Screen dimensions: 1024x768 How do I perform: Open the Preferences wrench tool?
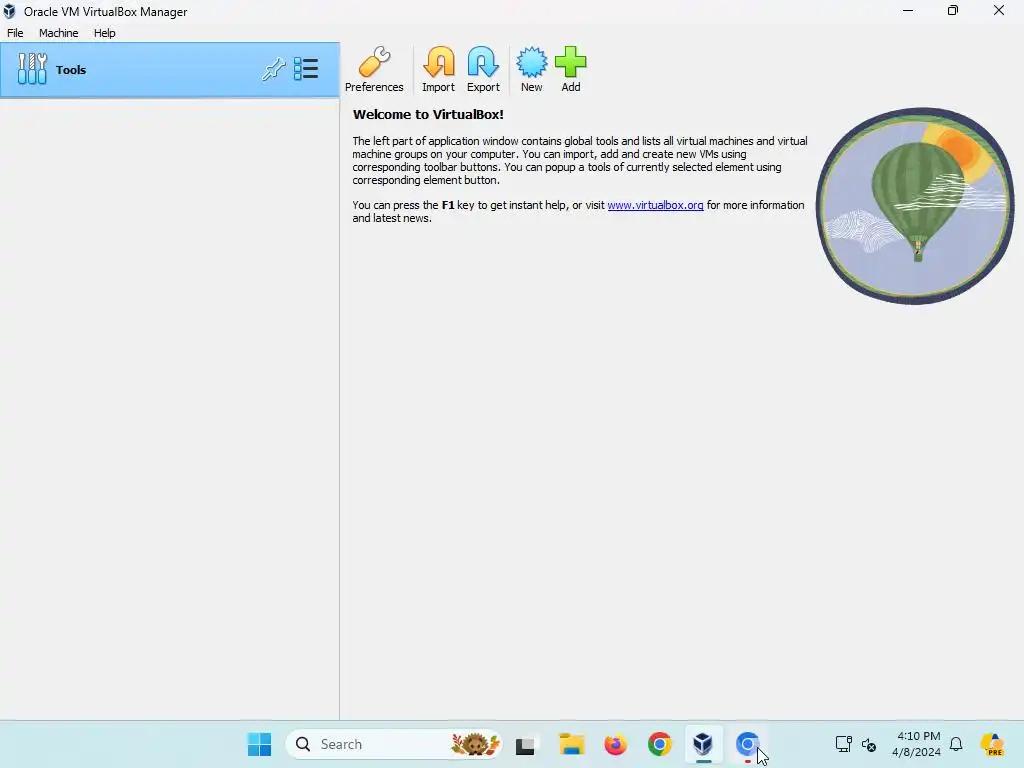[x=374, y=69]
